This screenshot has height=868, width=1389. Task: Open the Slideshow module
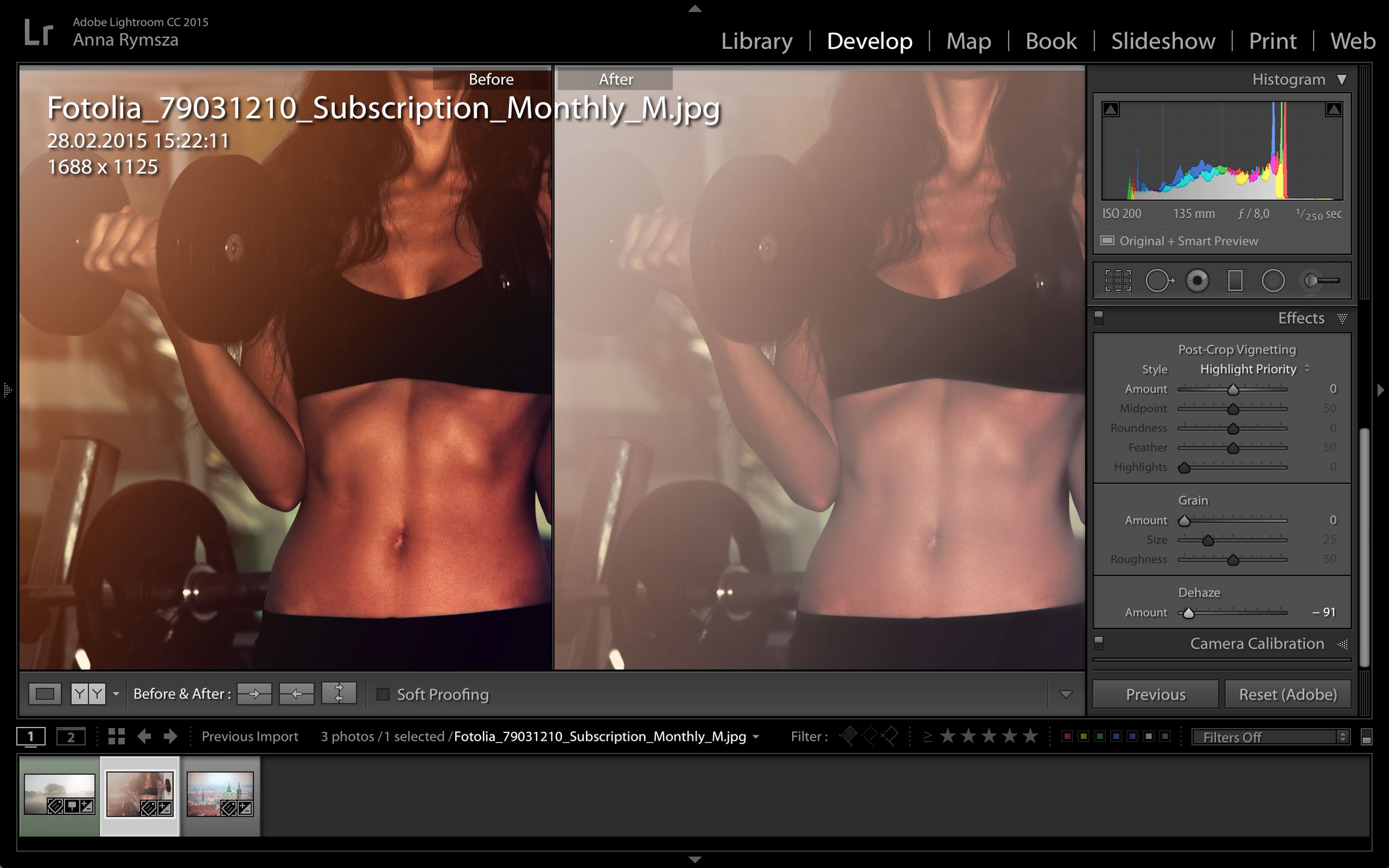pyautogui.click(x=1163, y=41)
